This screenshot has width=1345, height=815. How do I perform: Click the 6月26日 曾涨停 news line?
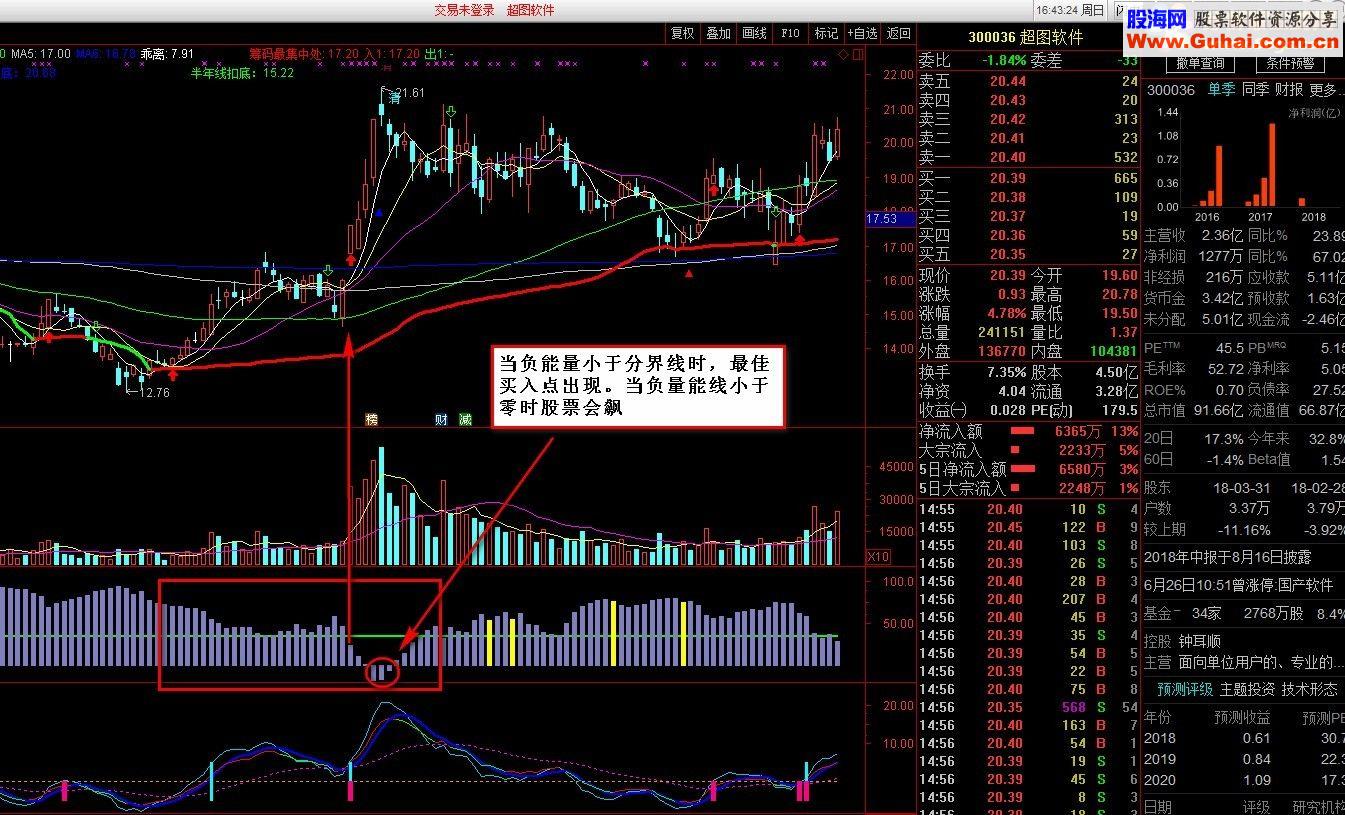1238,585
